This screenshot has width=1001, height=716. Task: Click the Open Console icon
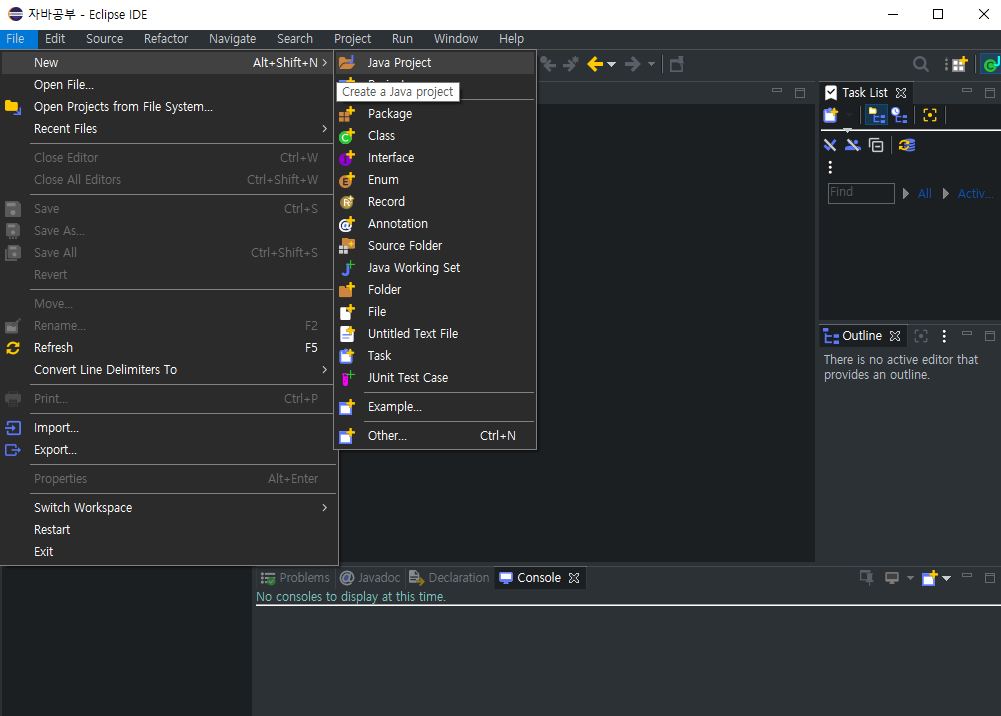pos(930,578)
